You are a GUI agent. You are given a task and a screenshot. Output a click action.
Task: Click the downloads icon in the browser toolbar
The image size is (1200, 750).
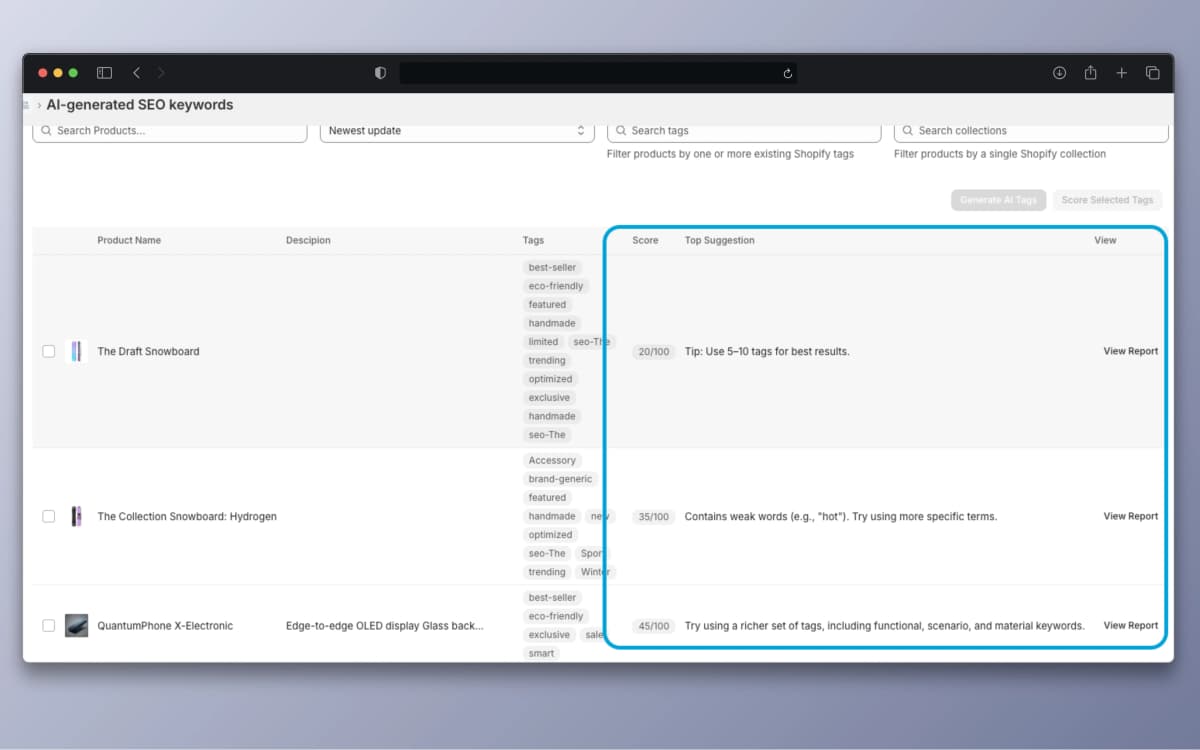point(1059,72)
